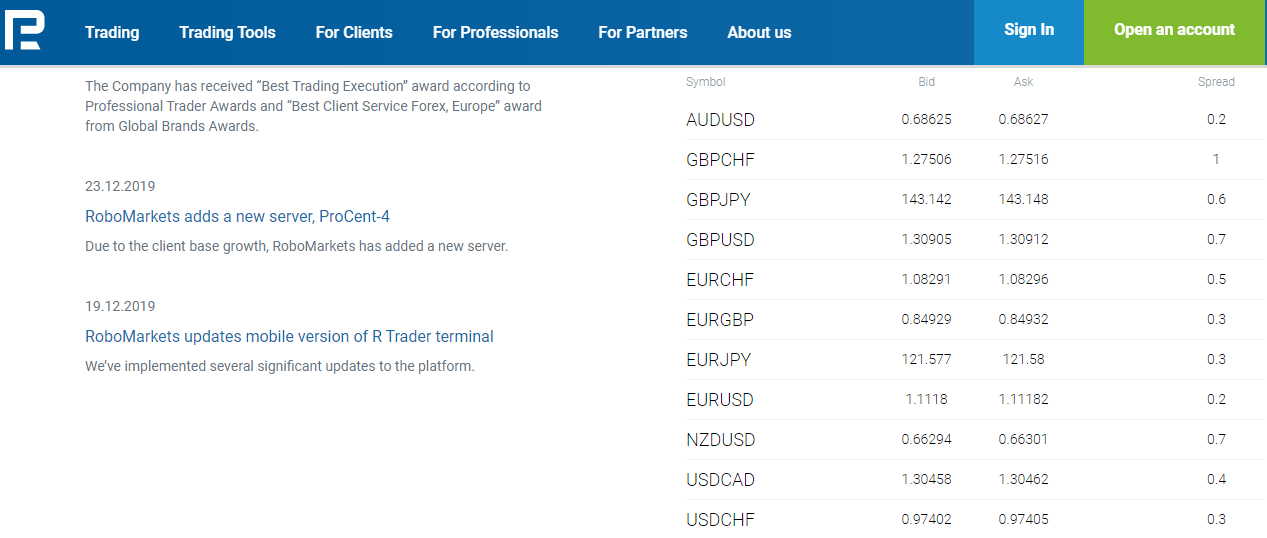The width and height of the screenshot is (1267, 538).
Task: Select the USDCAD symbol row
Action: coord(975,480)
